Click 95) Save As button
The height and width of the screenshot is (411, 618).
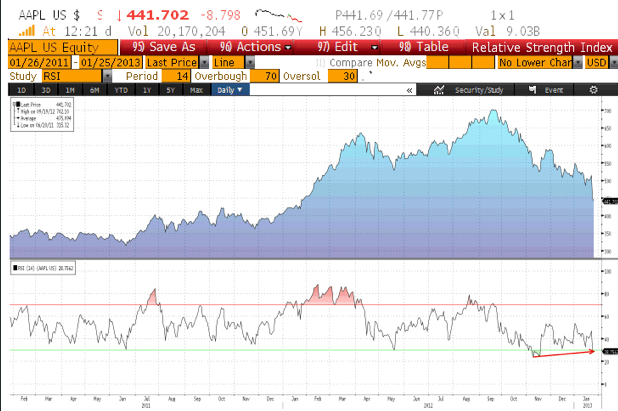pyautogui.click(x=164, y=47)
